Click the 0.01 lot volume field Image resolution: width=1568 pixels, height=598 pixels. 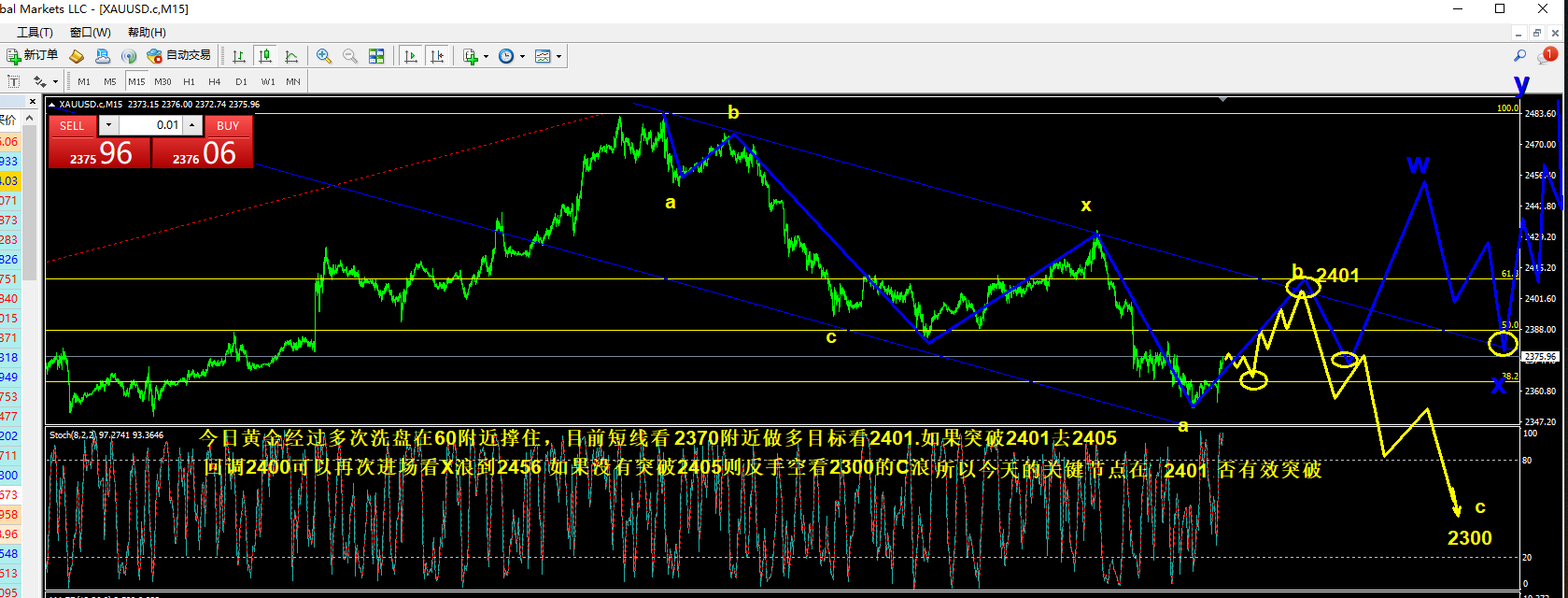click(150, 125)
